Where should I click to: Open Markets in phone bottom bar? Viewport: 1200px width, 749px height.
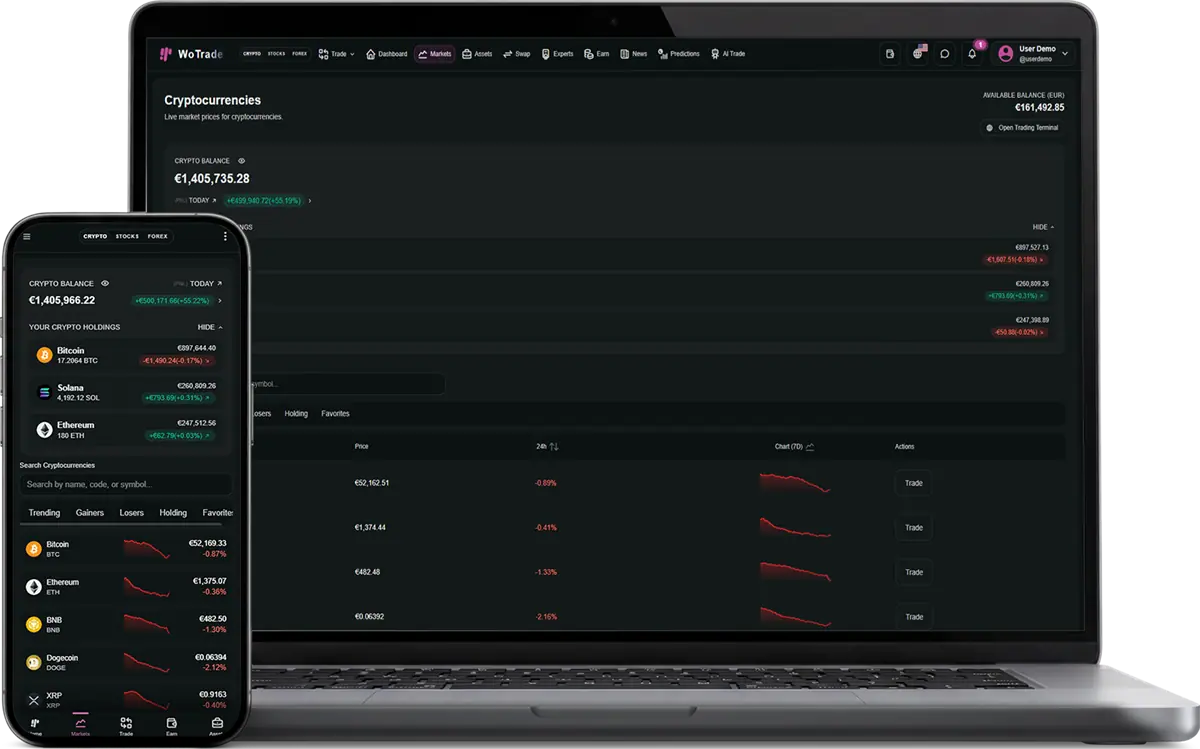(80, 727)
